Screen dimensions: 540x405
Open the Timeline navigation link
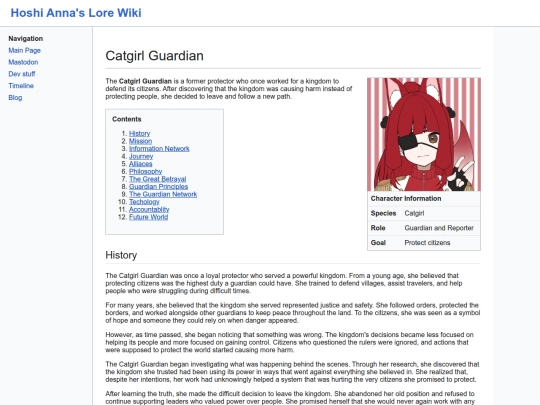tap(21, 85)
